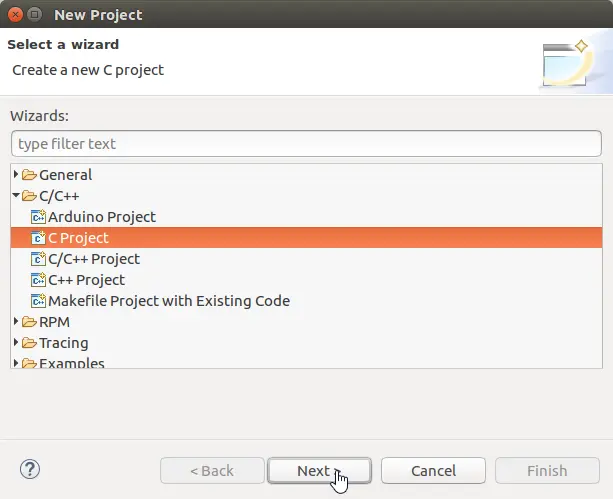Select the Arduino Project entry
This screenshot has width=613, height=499.
coord(102,217)
